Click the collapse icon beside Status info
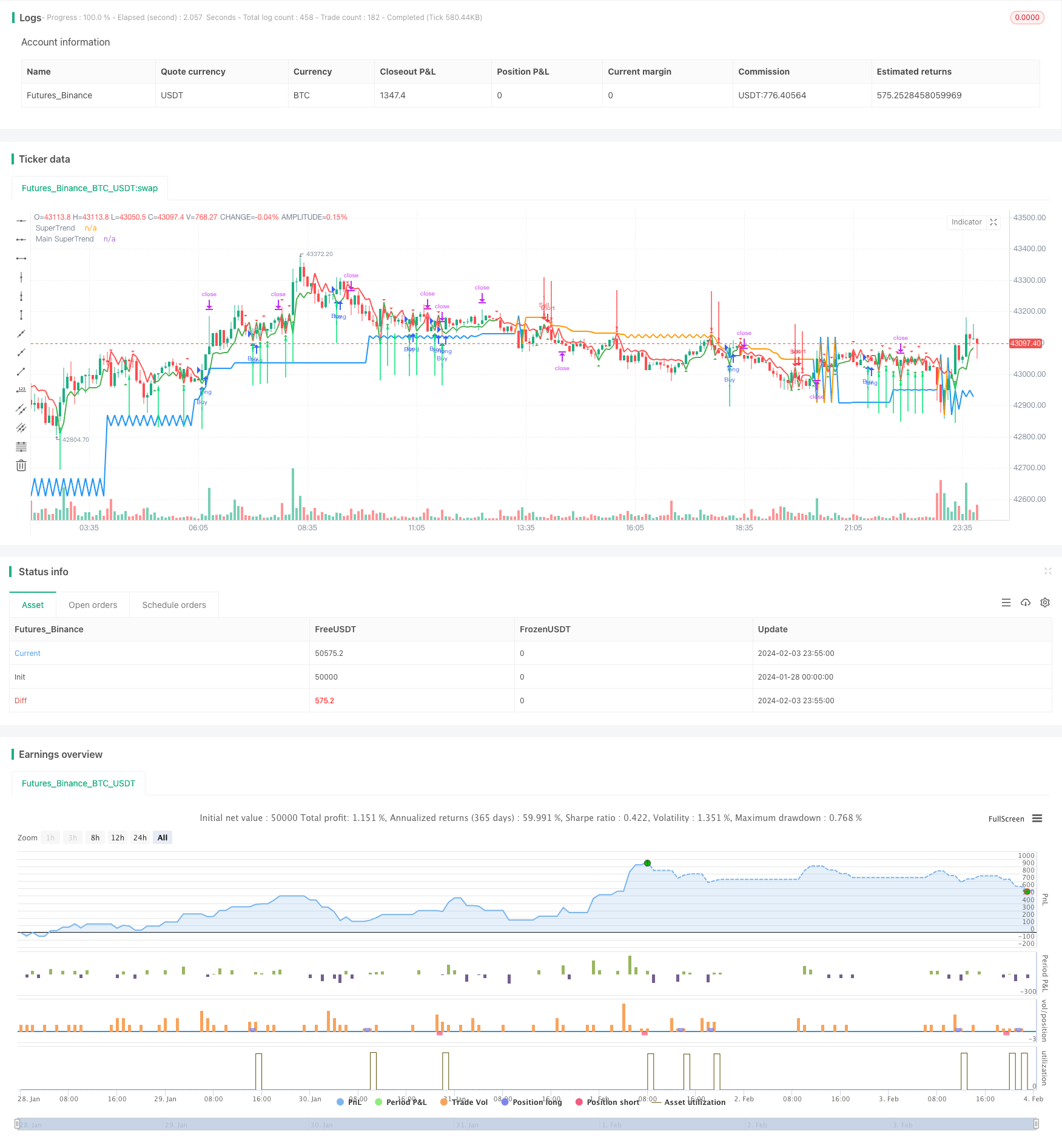 click(x=1047, y=572)
